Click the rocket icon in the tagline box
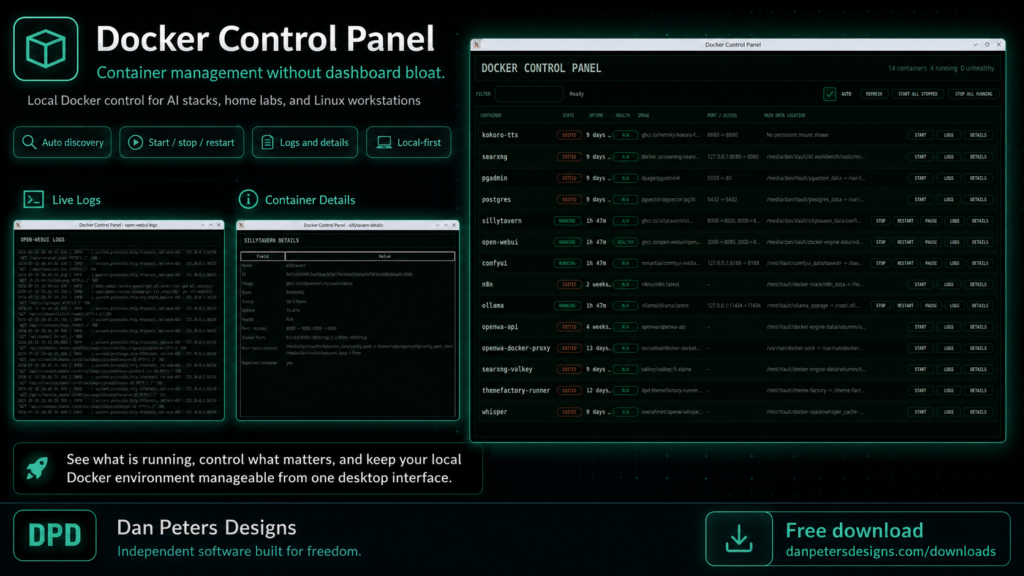1024x576 pixels. tap(37, 468)
